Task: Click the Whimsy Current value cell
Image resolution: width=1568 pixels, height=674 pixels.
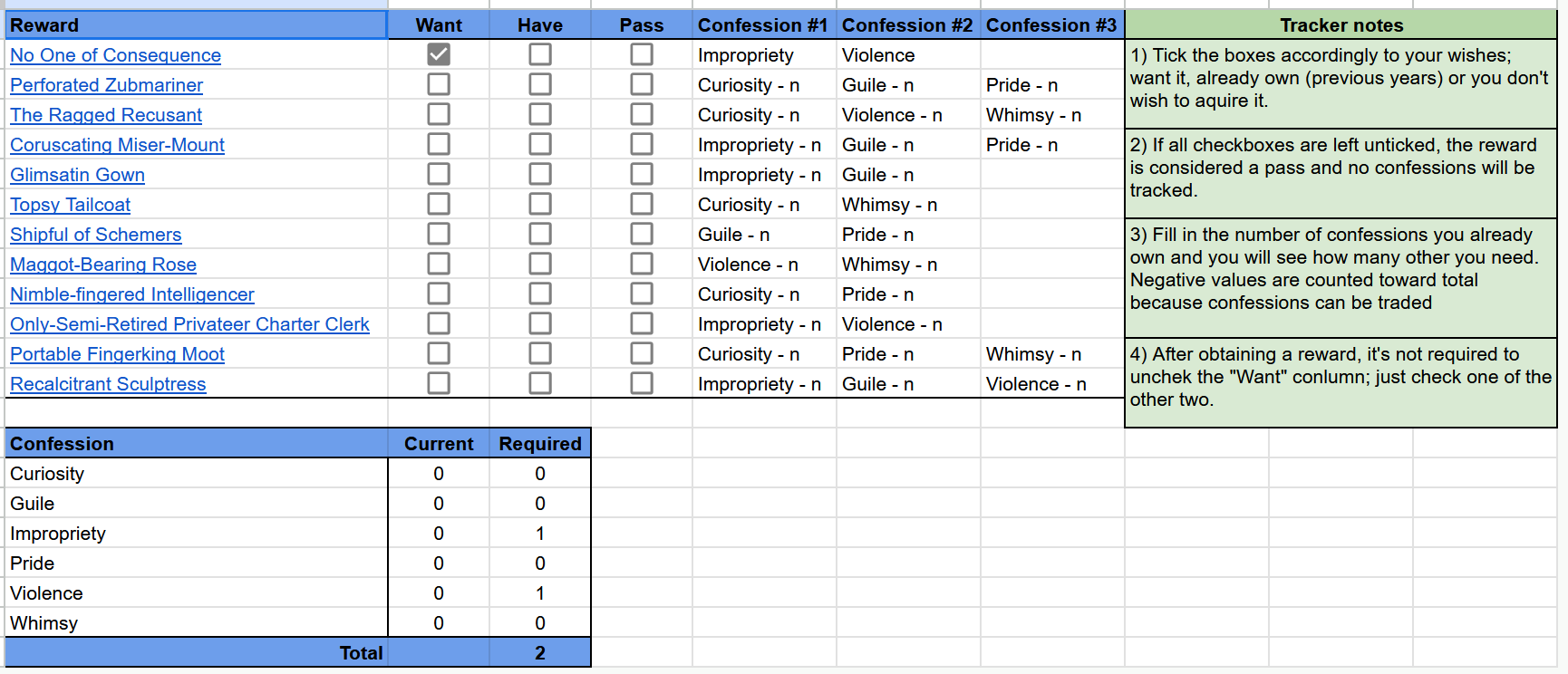Action: coord(439,623)
